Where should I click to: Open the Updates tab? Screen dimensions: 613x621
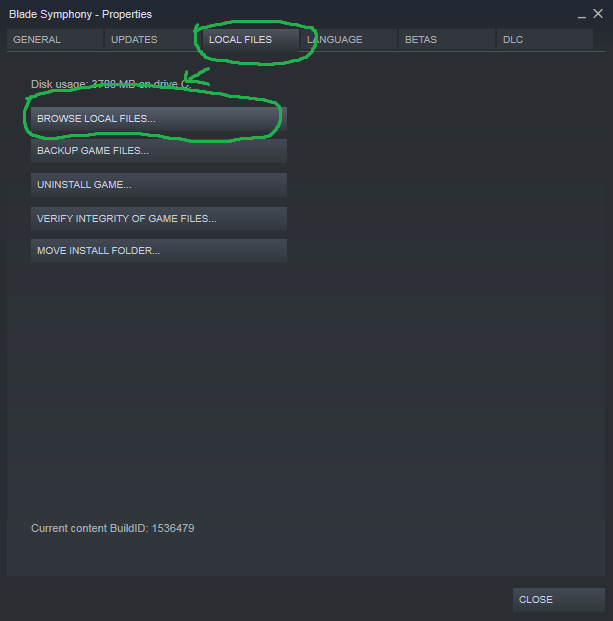tap(153, 40)
